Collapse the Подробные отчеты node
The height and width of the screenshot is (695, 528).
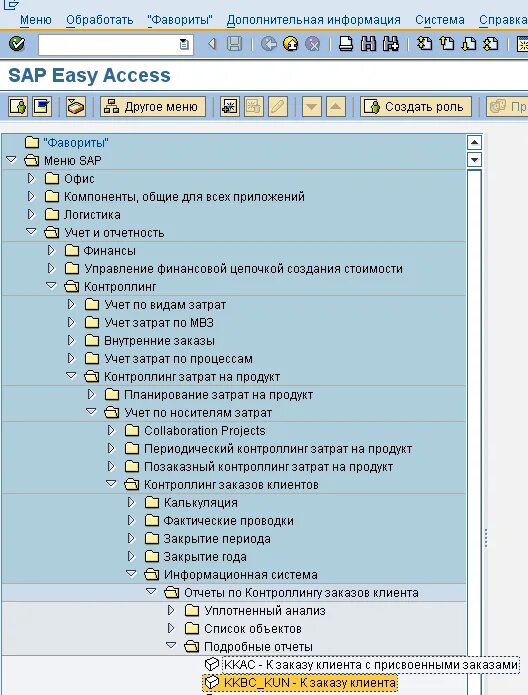coord(171,645)
